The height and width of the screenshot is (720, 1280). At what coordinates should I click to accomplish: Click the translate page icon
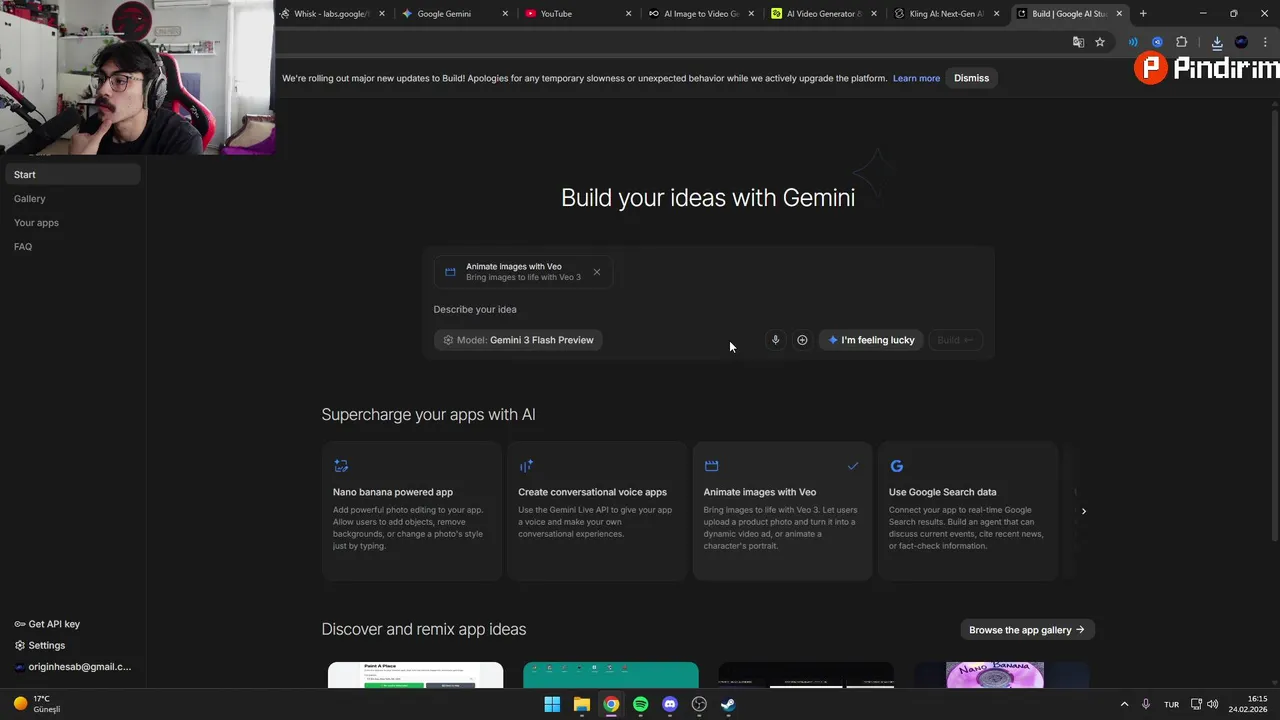1078,42
